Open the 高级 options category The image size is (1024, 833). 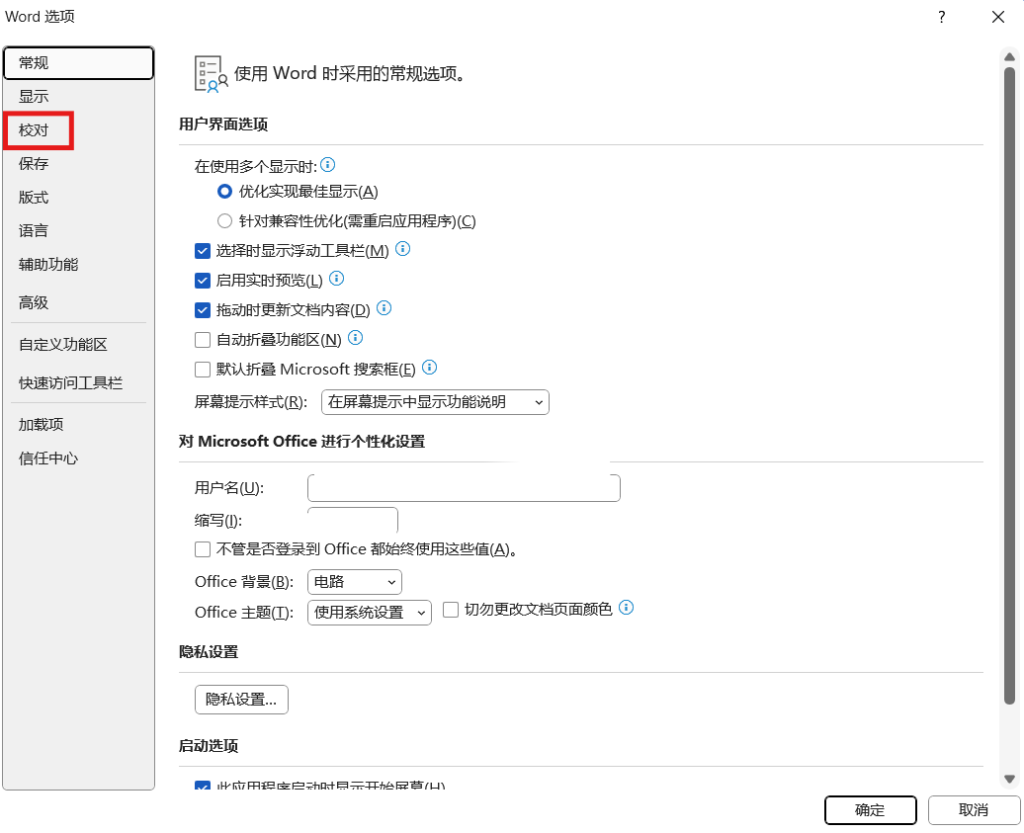(x=34, y=302)
